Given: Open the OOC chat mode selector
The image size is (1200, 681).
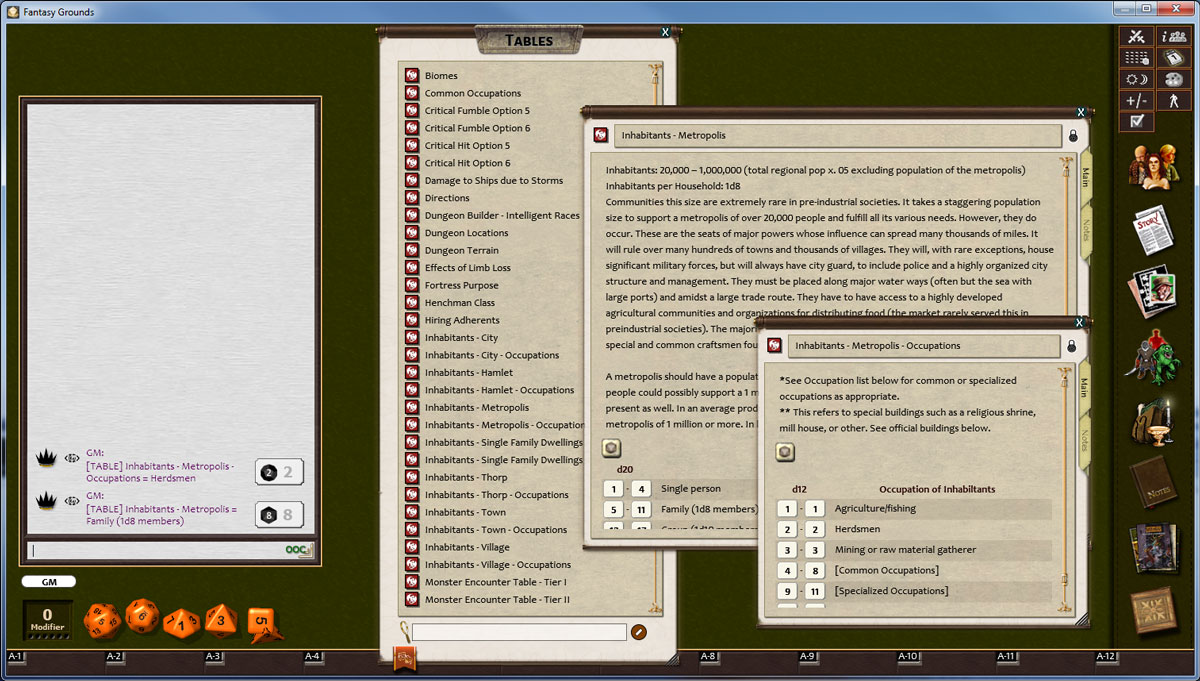Looking at the screenshot, I should coord(297,550).
